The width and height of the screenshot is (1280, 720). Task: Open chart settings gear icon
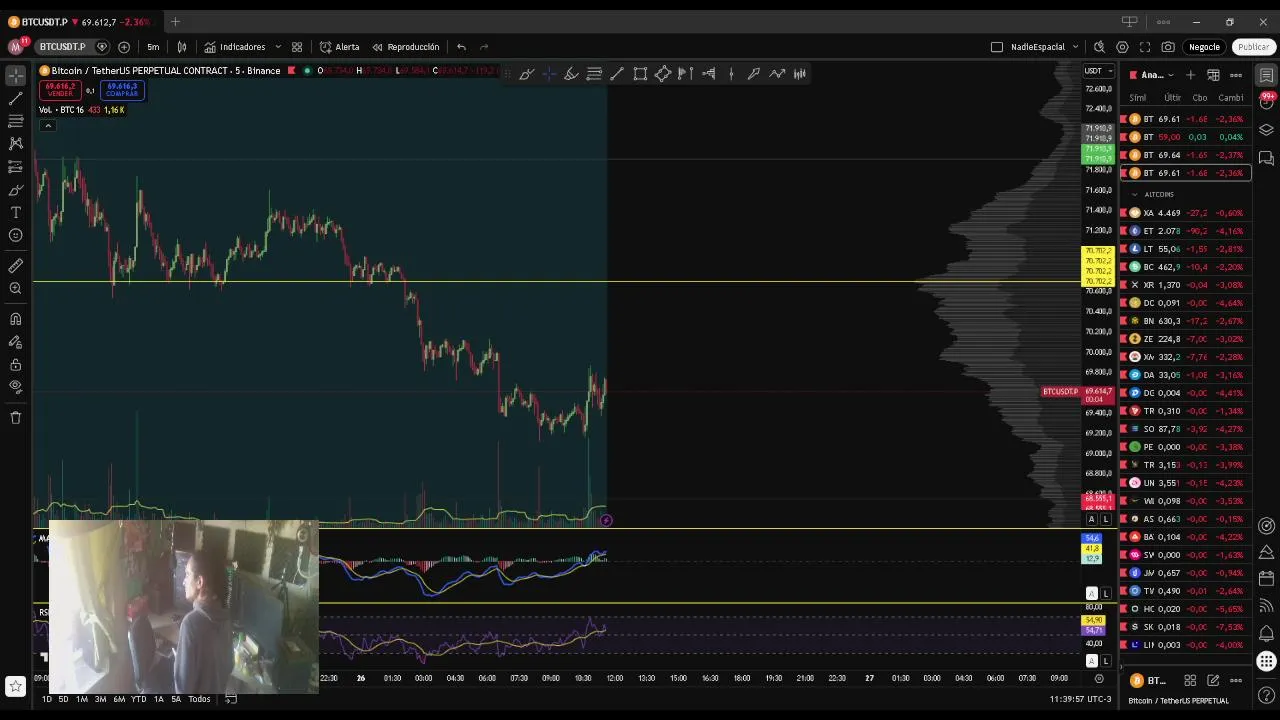coord(1122,47)
